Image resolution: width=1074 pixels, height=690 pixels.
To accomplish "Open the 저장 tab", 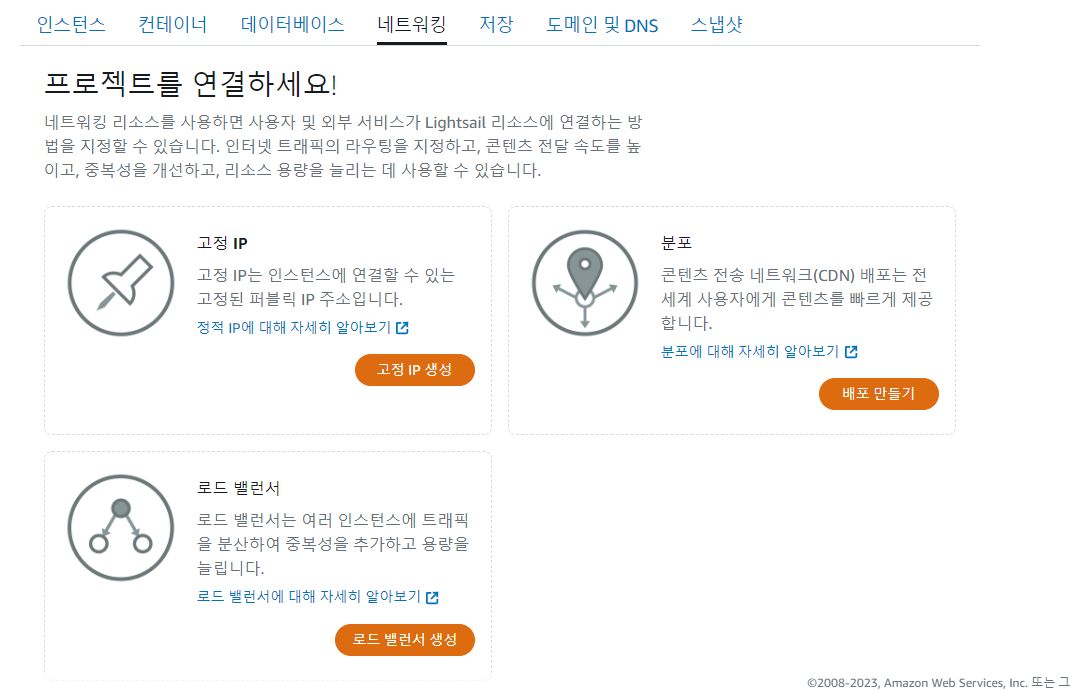I will coord(496,25).
